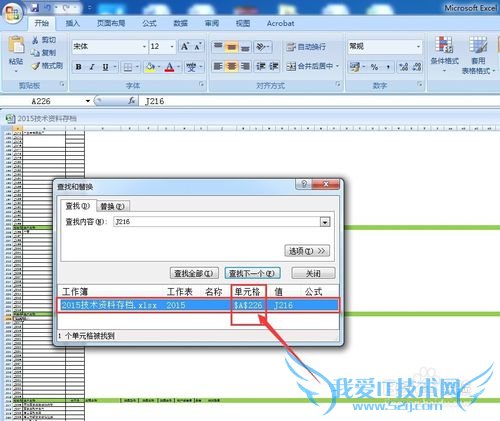Click Merge and Center (合并后居中)
The width and height of the screenshot is (500, 421).
point(310,66)
